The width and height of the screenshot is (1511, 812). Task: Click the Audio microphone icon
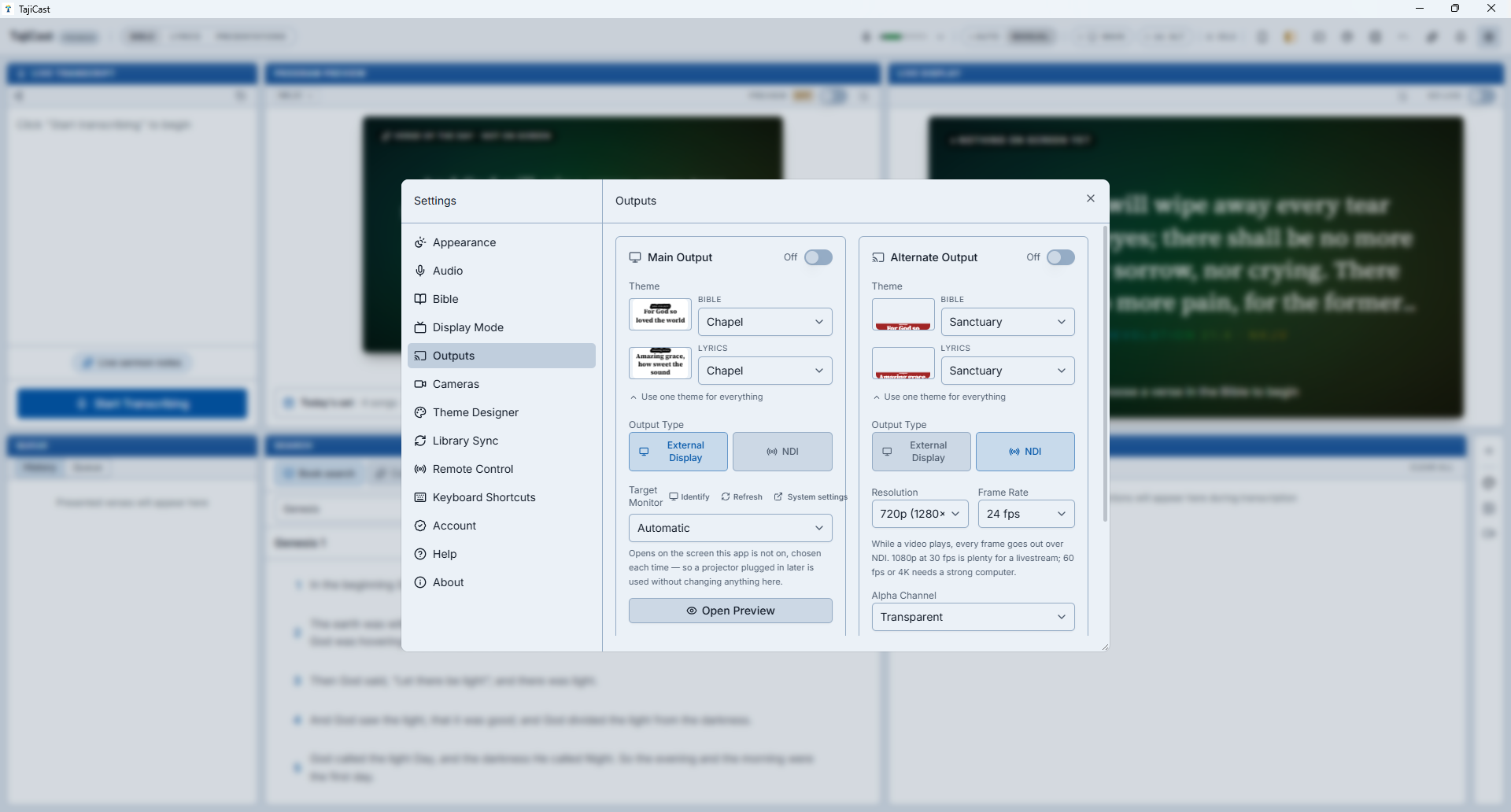coord(420,271)
